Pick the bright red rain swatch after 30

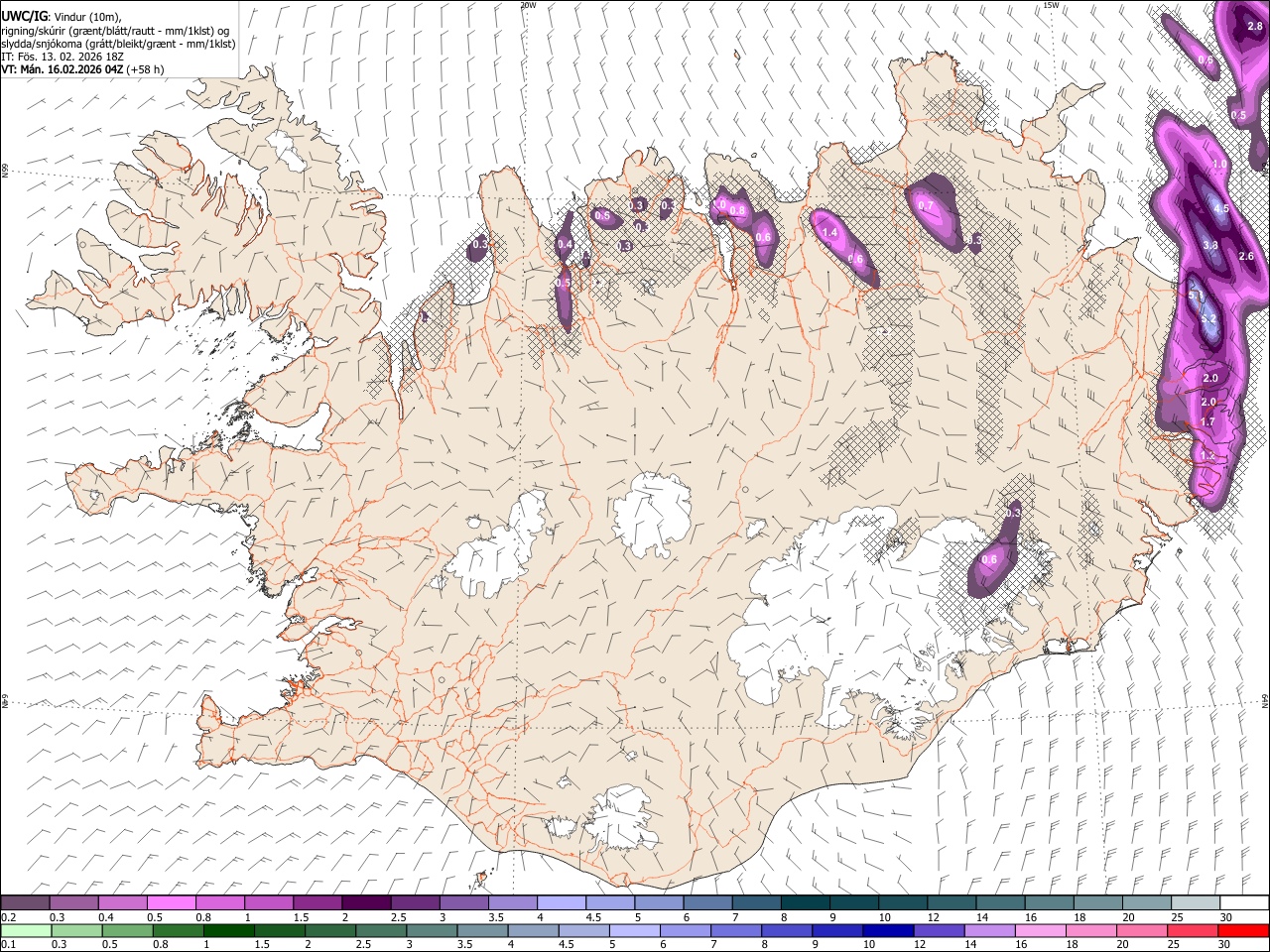pyautogui.click(x=1244, y=930)
